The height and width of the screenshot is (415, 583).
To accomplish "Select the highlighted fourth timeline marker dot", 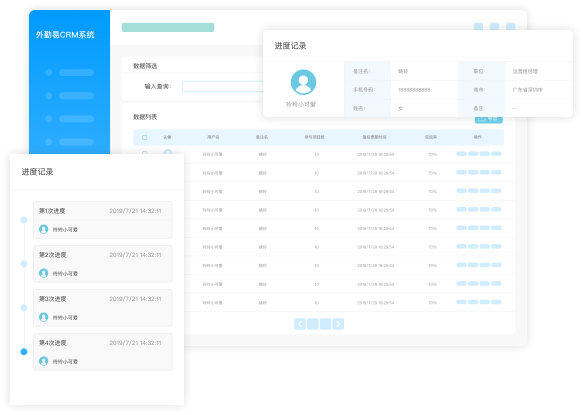I will 24,351.
